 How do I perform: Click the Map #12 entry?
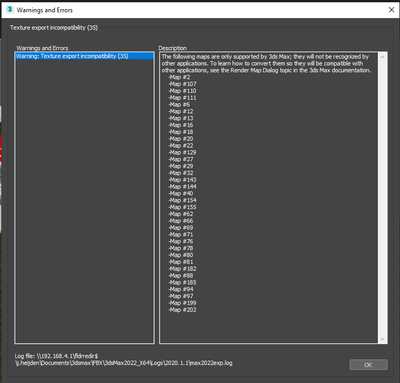[x=181, y=111]
